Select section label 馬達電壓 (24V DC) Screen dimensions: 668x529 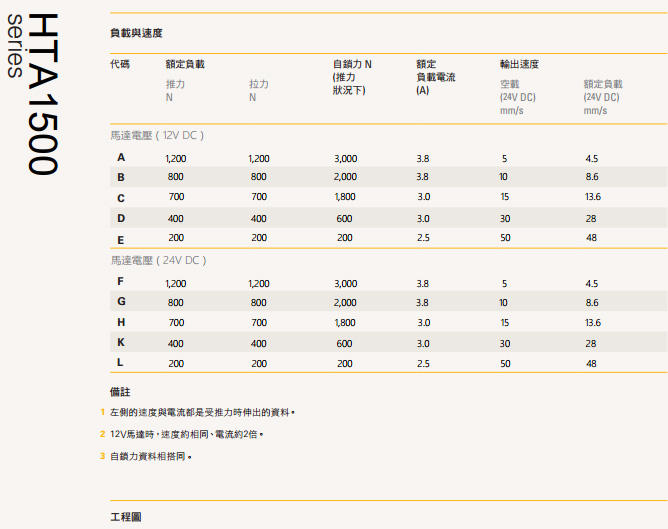coord(158,260)
